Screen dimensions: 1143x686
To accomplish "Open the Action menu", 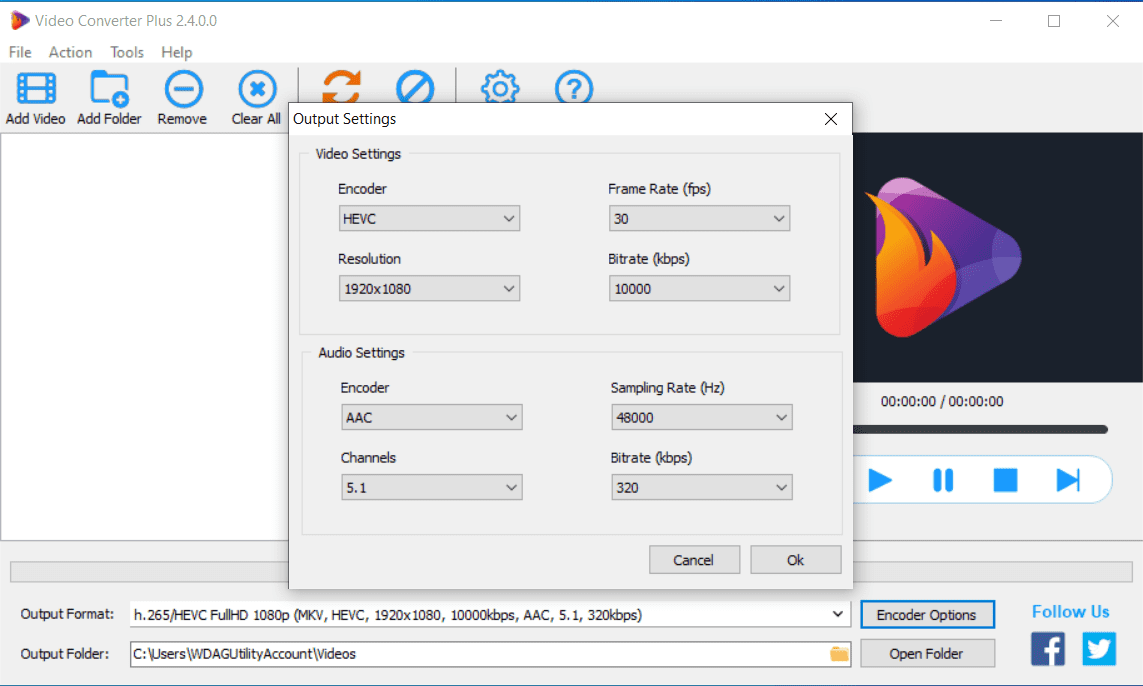I will (x=71, y=52).
